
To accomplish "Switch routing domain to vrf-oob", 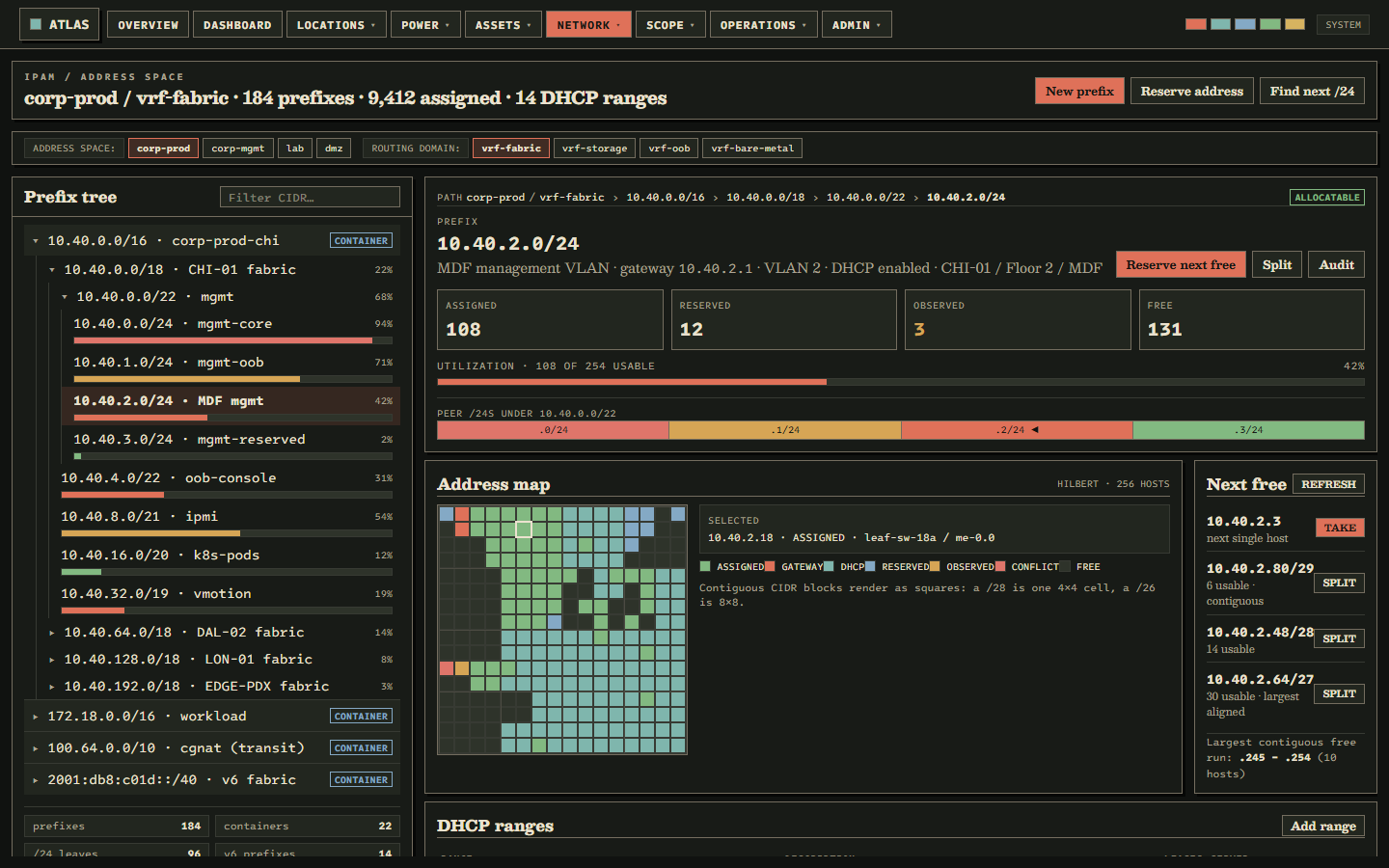I will 669,149.
